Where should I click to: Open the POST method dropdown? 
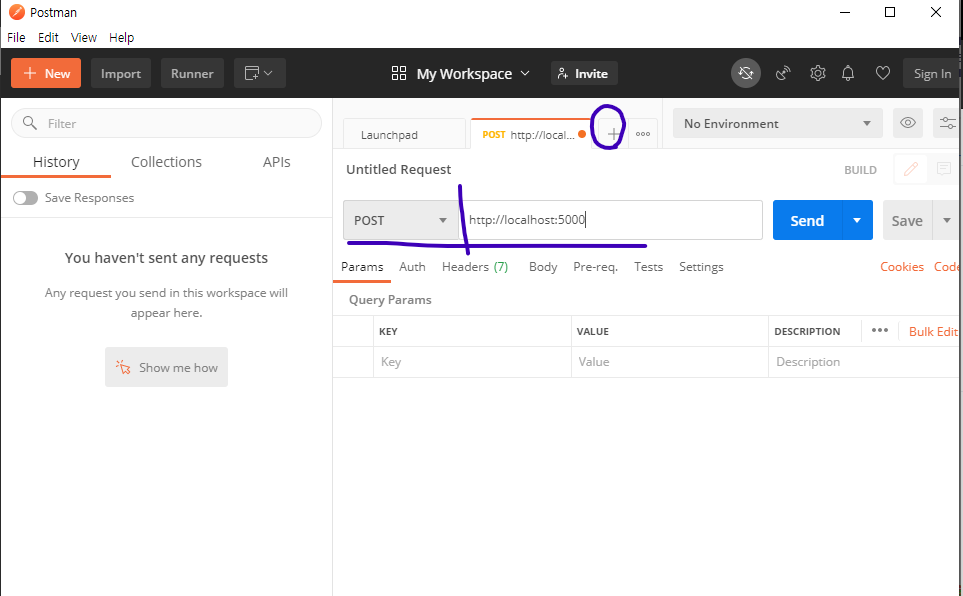point(400,220)
